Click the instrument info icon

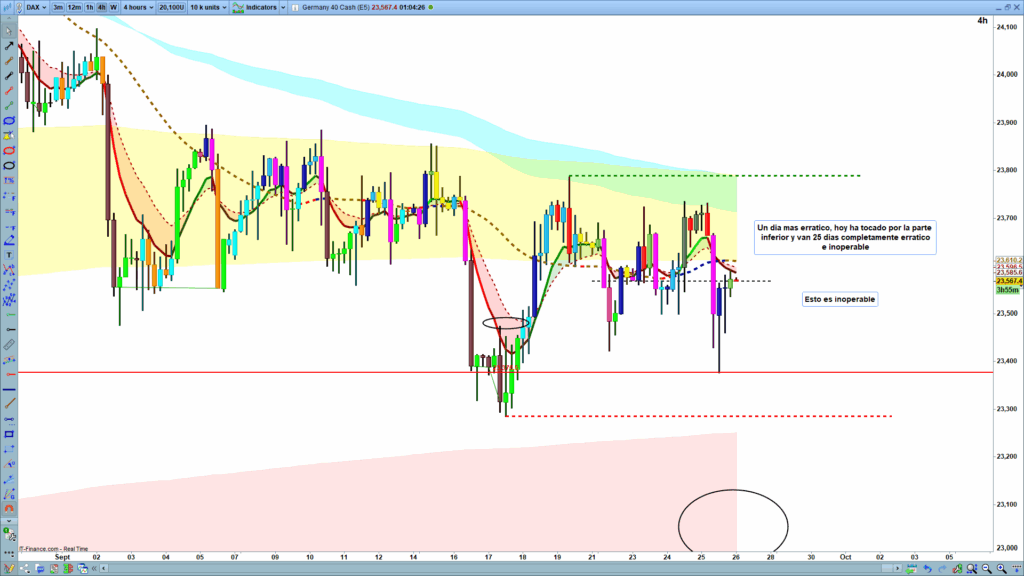pyautogui.click(x=293, y=7)
